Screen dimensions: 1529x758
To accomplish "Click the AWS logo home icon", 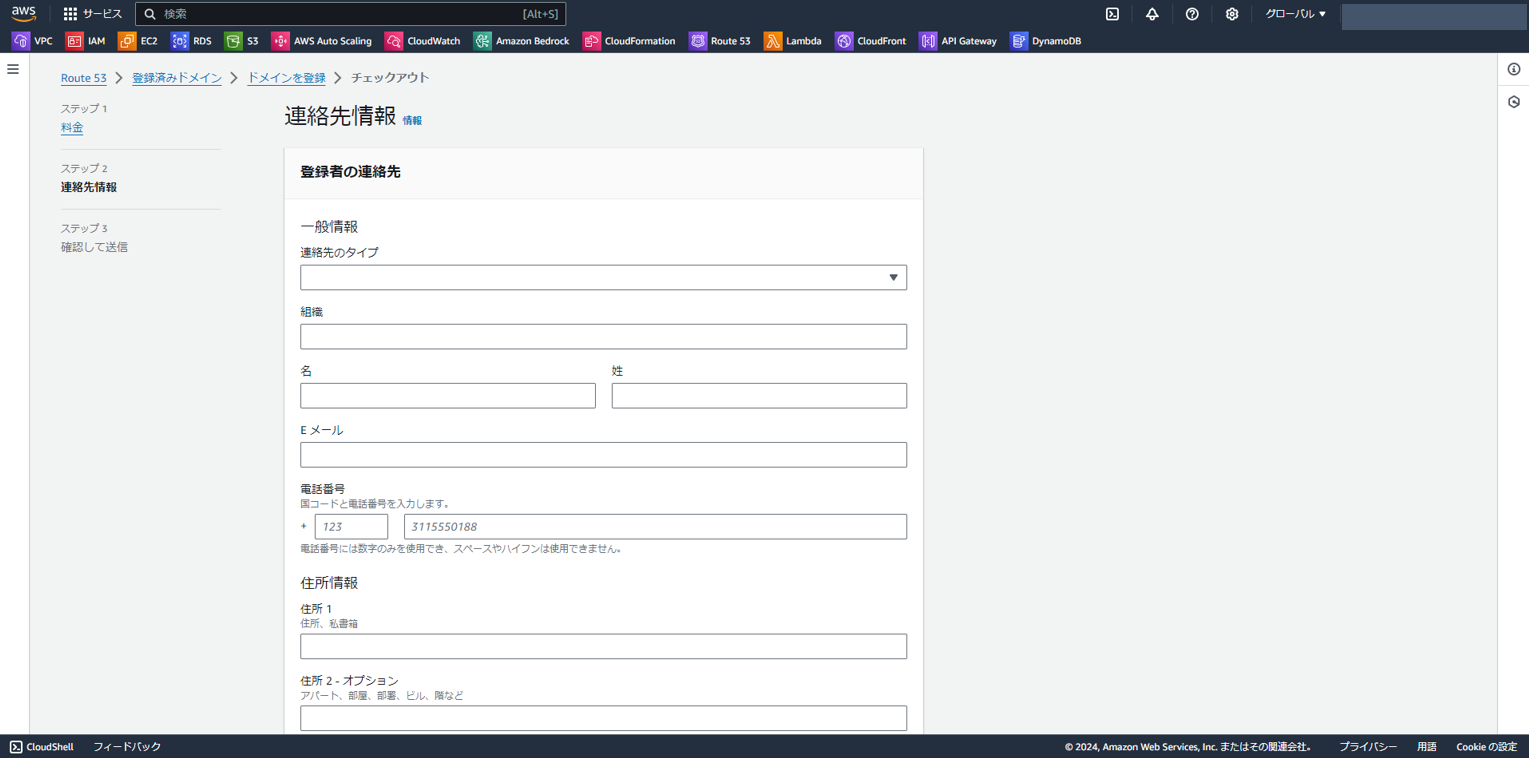I will pos(24,14).
